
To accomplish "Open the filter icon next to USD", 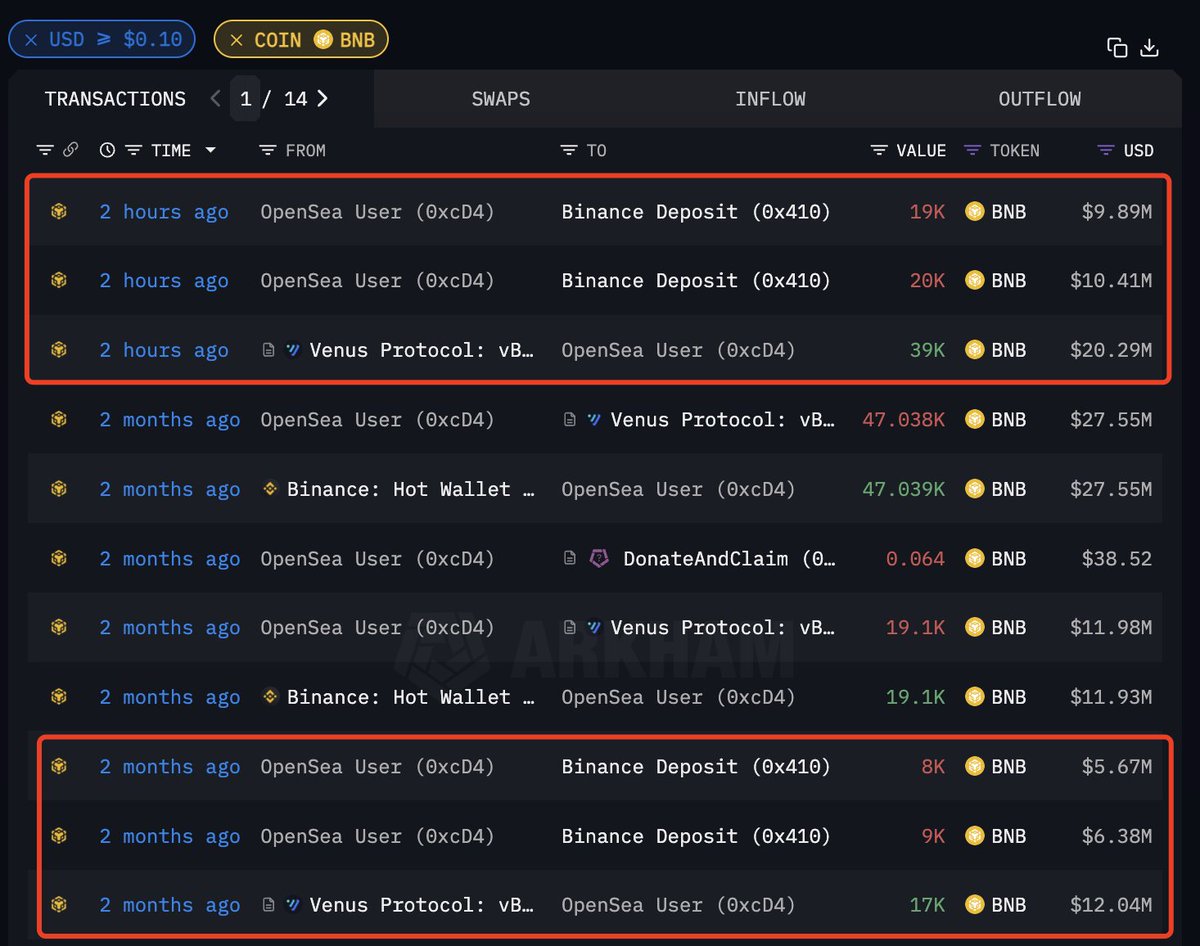I will [x=1106, y=150].
